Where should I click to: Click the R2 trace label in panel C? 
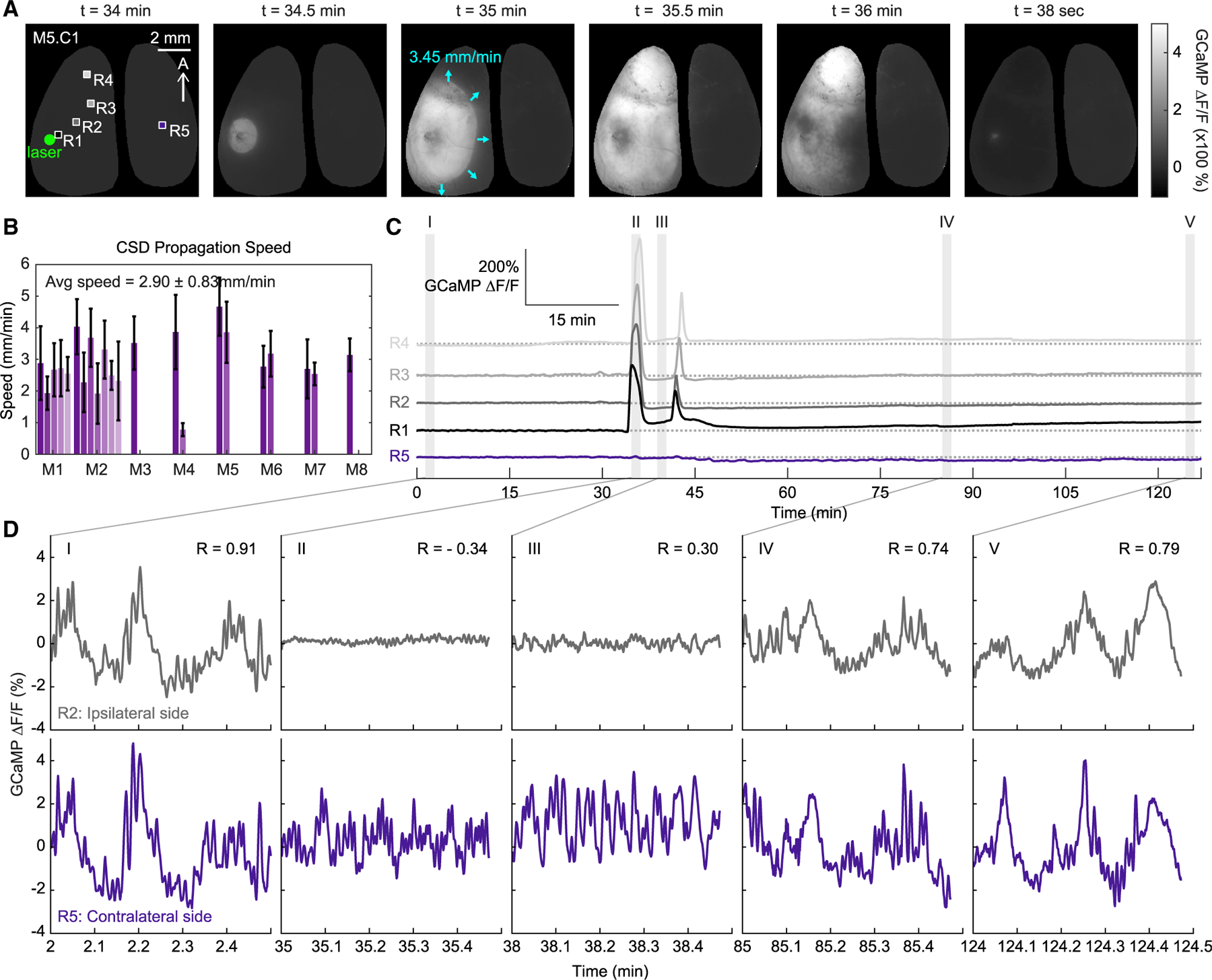pos(399,403)
